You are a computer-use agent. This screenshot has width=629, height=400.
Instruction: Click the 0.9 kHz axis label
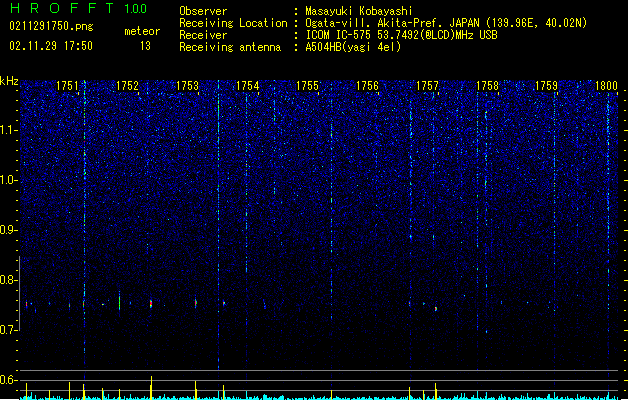[x=8, y=230]
